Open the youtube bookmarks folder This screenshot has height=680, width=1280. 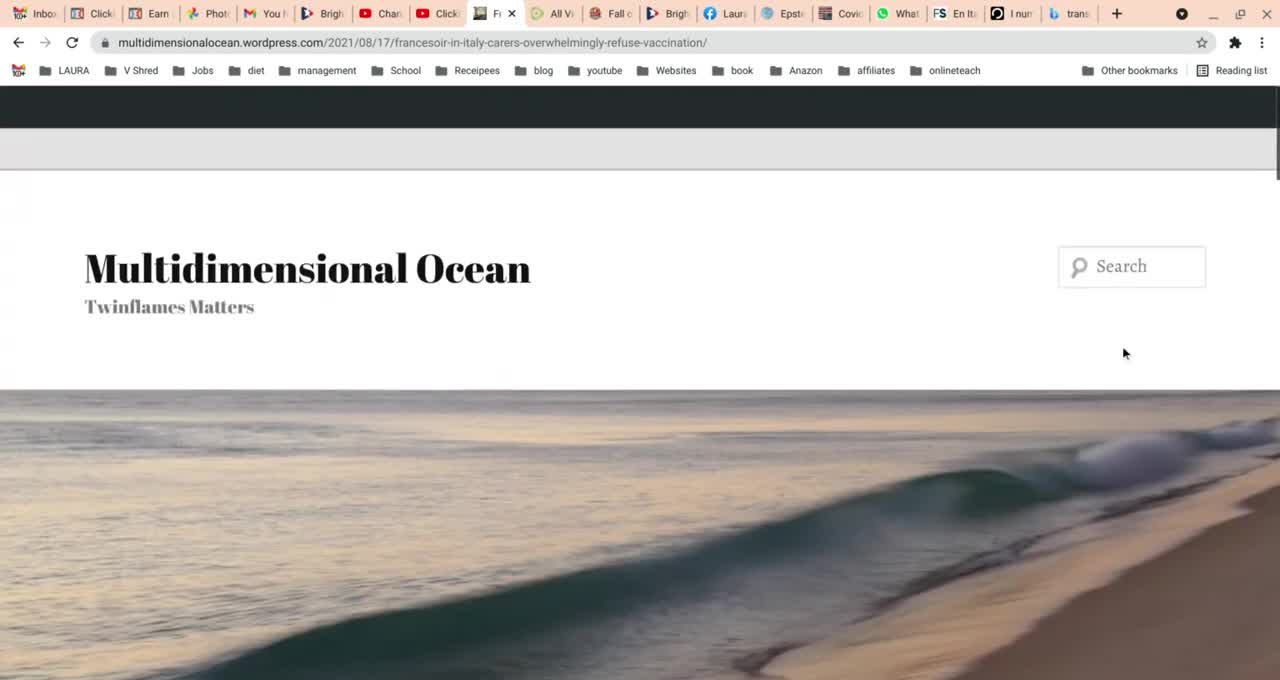[x=595, y=71]
